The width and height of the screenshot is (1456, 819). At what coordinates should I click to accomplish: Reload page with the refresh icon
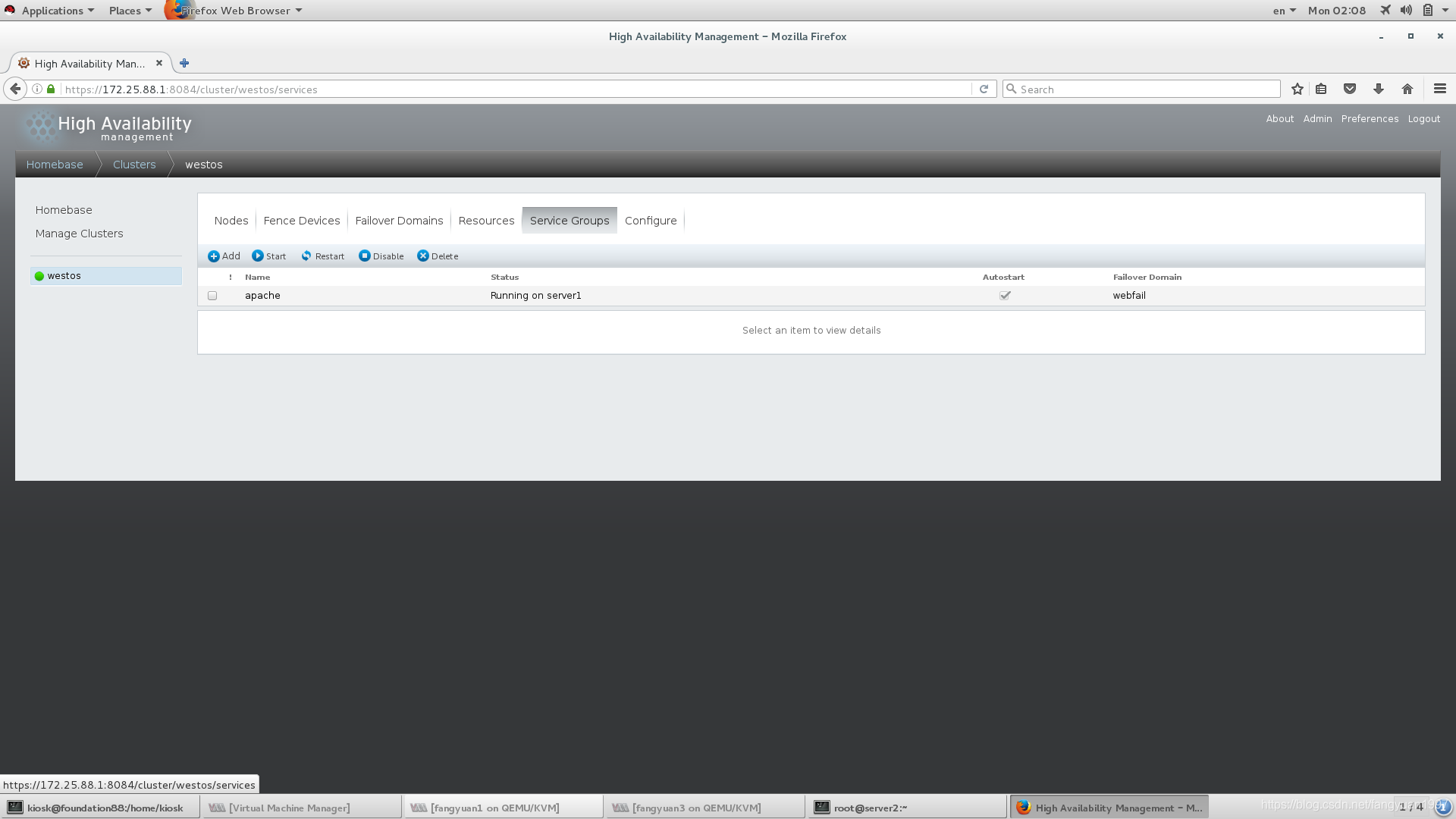(984, 89)
